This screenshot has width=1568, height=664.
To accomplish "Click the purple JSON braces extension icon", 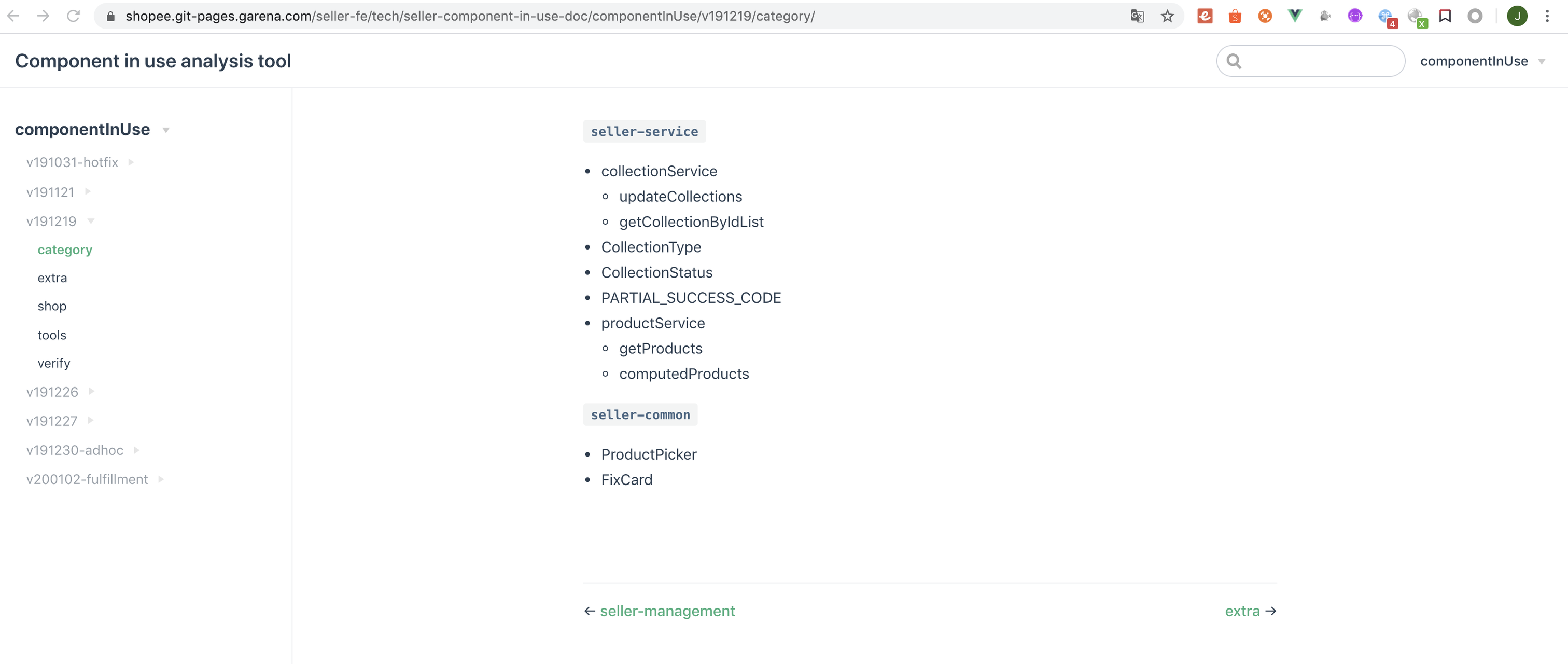I will [1354, 16].
